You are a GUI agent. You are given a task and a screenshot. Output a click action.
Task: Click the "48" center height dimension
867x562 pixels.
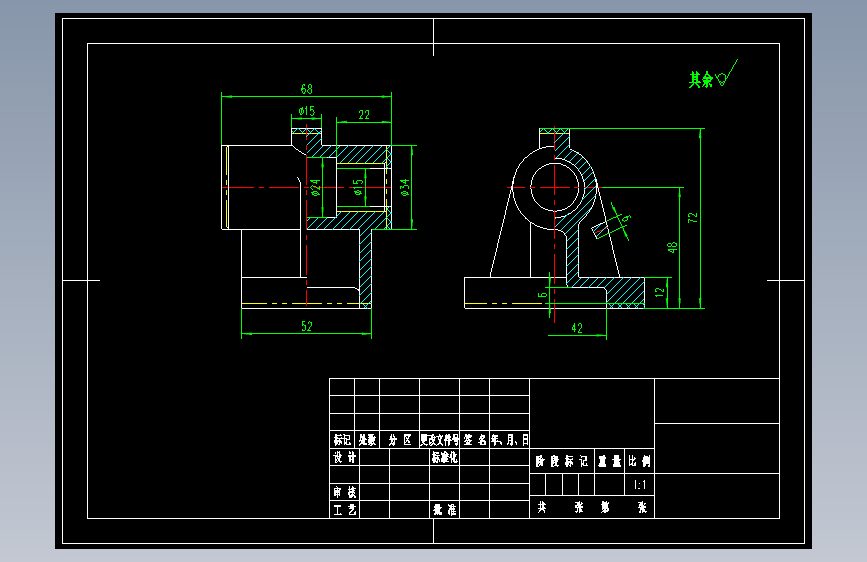coord(672,247)
